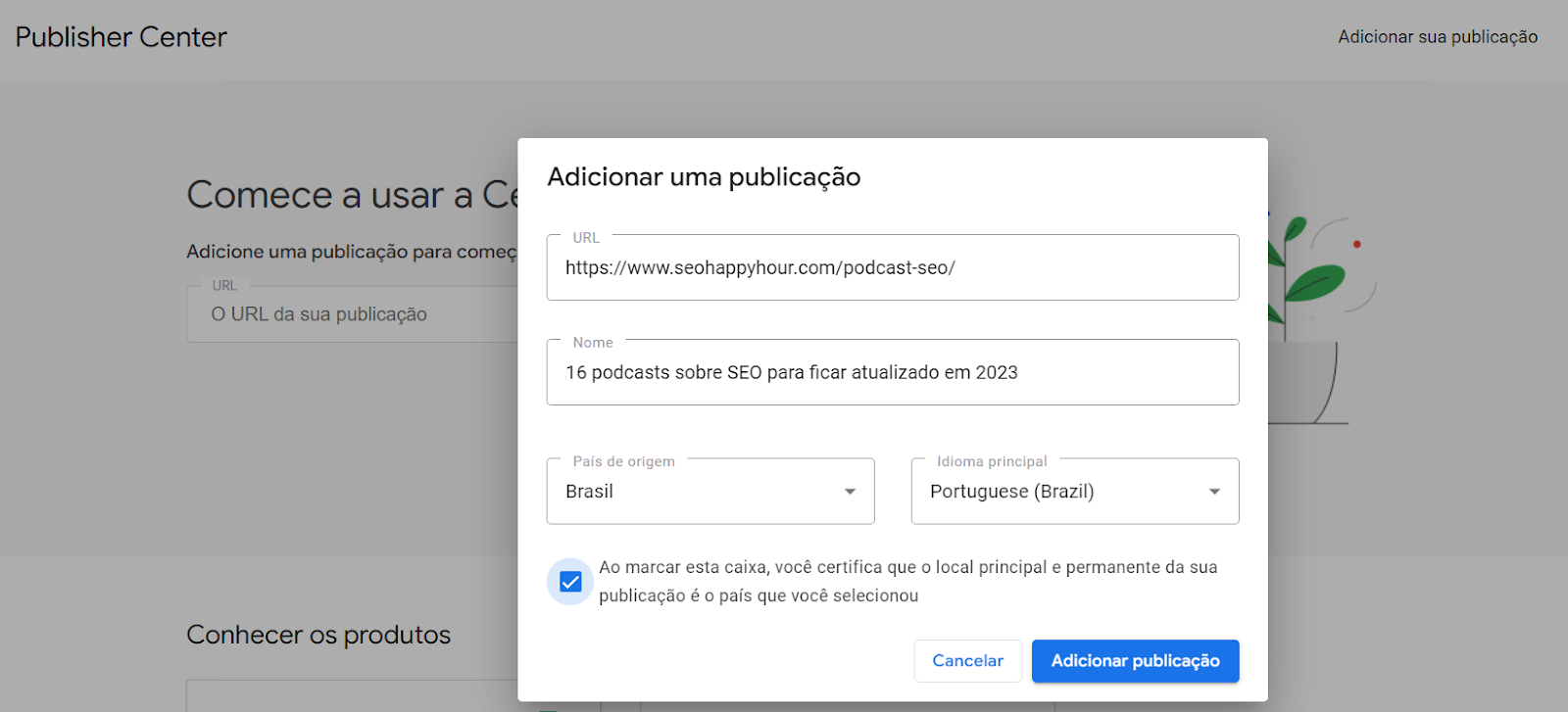The height and width of the screenshot is (712, 1568).
Task: Uncheck the country certification checkbox
Action: (570, 582)
